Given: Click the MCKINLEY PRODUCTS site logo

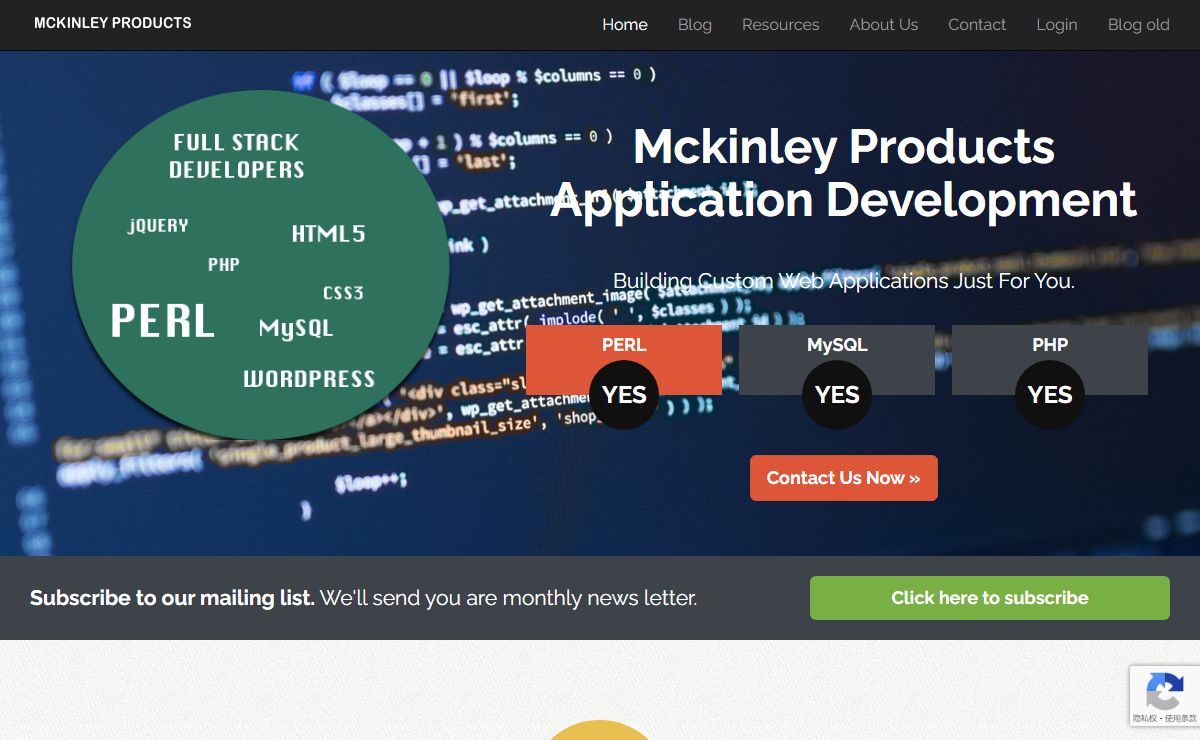Looking at the screenshot, I should pyautogui.click(x=113, y=23).
